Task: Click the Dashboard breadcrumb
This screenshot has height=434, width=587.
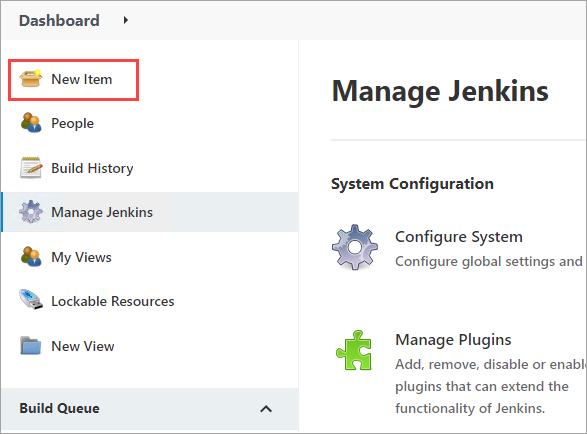Action: (59, 21)
